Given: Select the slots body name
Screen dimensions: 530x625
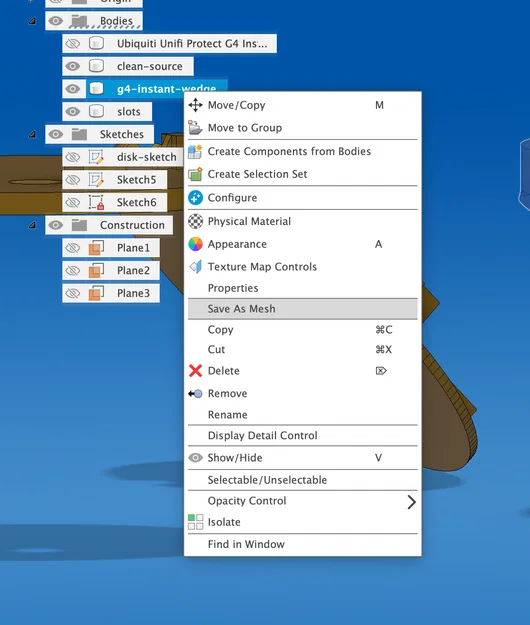Looking at the screenshot, I should (129, 112).
